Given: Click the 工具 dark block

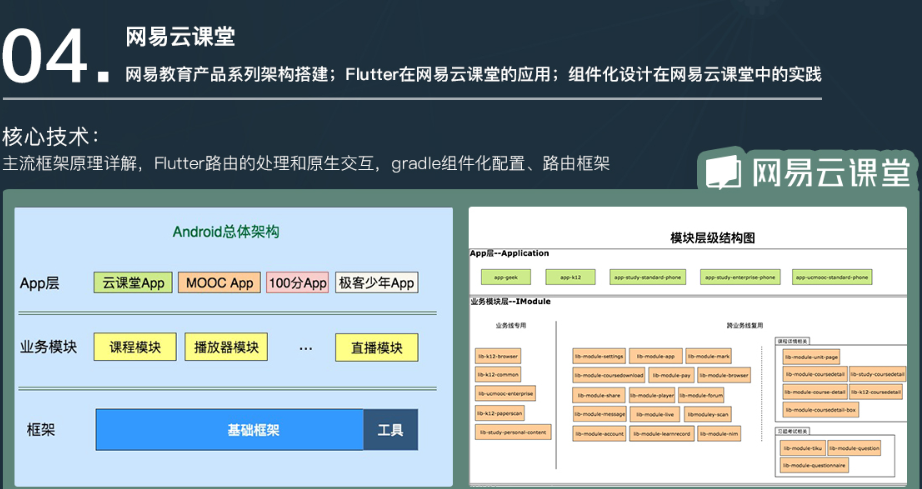Looking at the screenshot, I should [390, 430].
